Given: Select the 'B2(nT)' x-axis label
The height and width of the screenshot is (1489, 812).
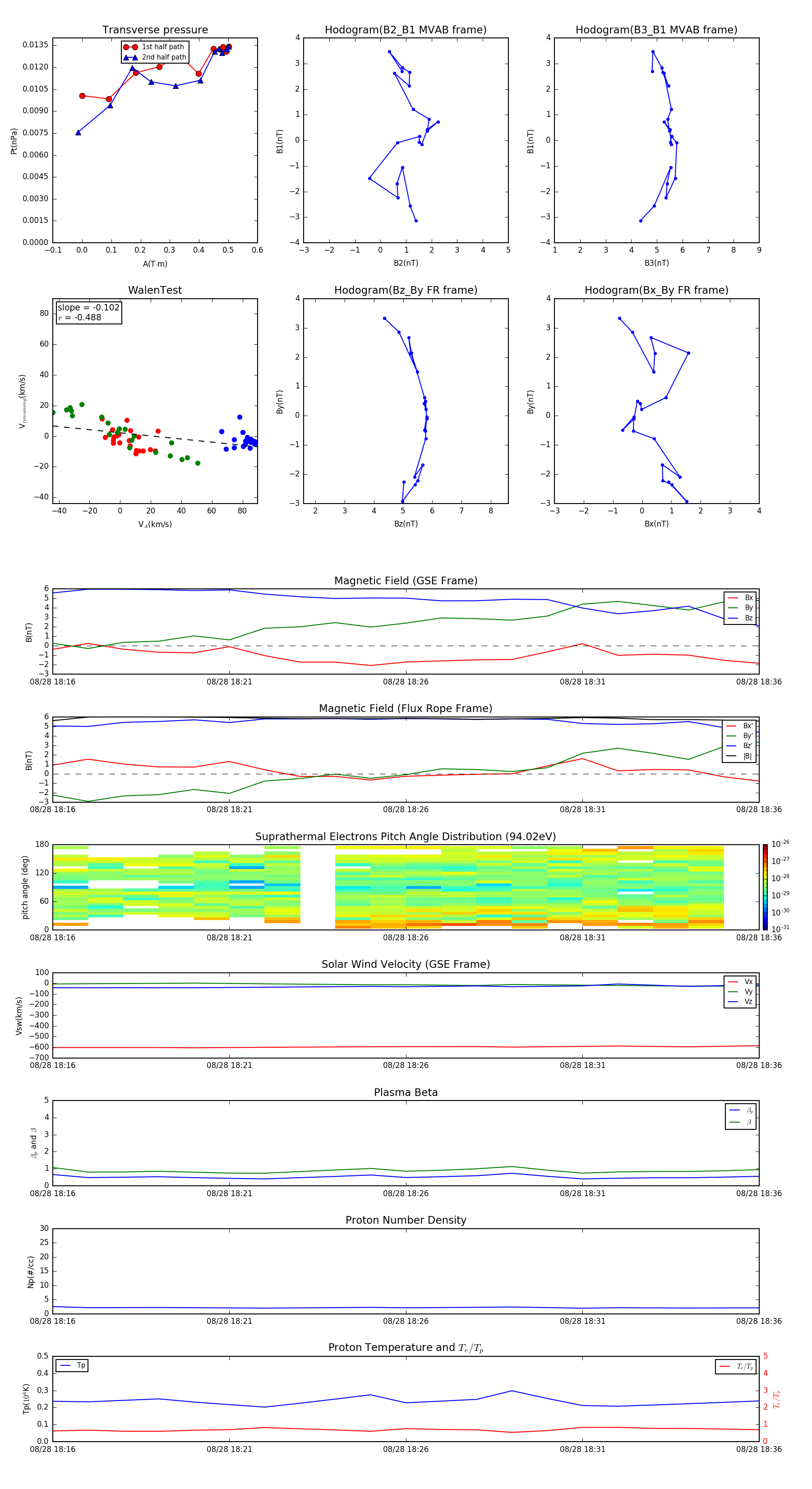Looking at the screenshot, I should [406, 263].
